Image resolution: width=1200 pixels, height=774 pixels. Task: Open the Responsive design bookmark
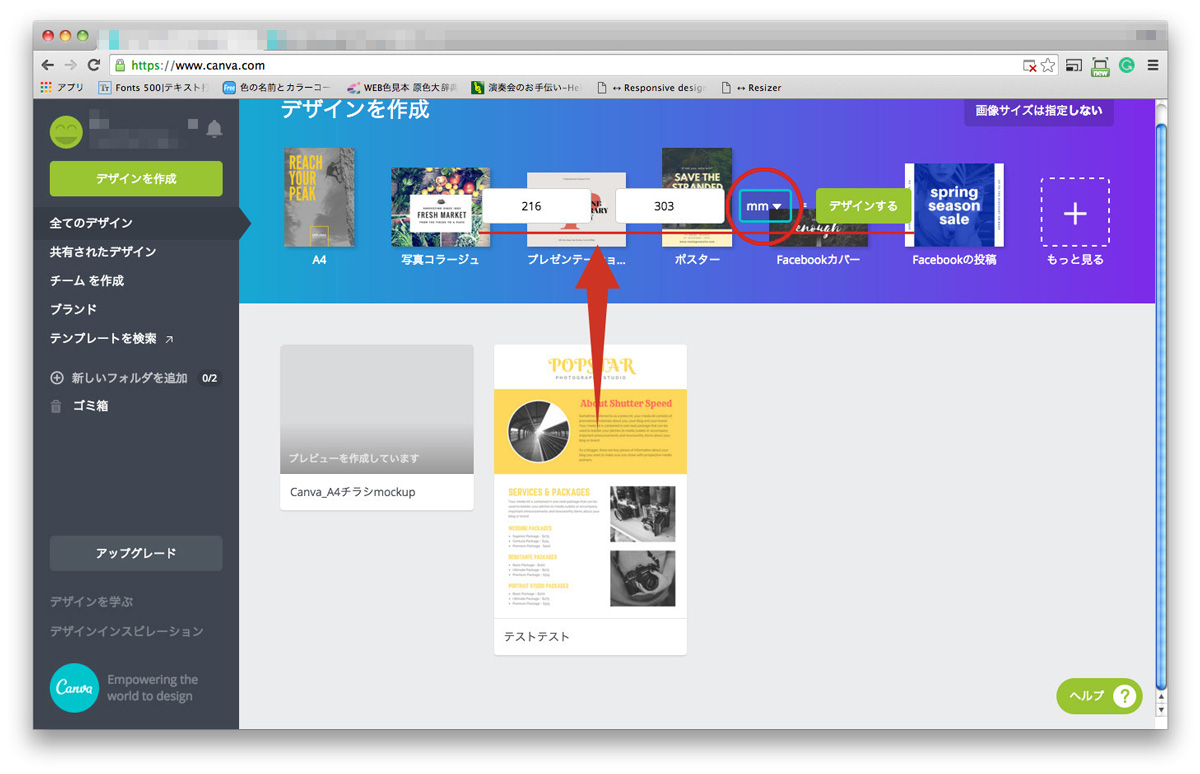651,88
